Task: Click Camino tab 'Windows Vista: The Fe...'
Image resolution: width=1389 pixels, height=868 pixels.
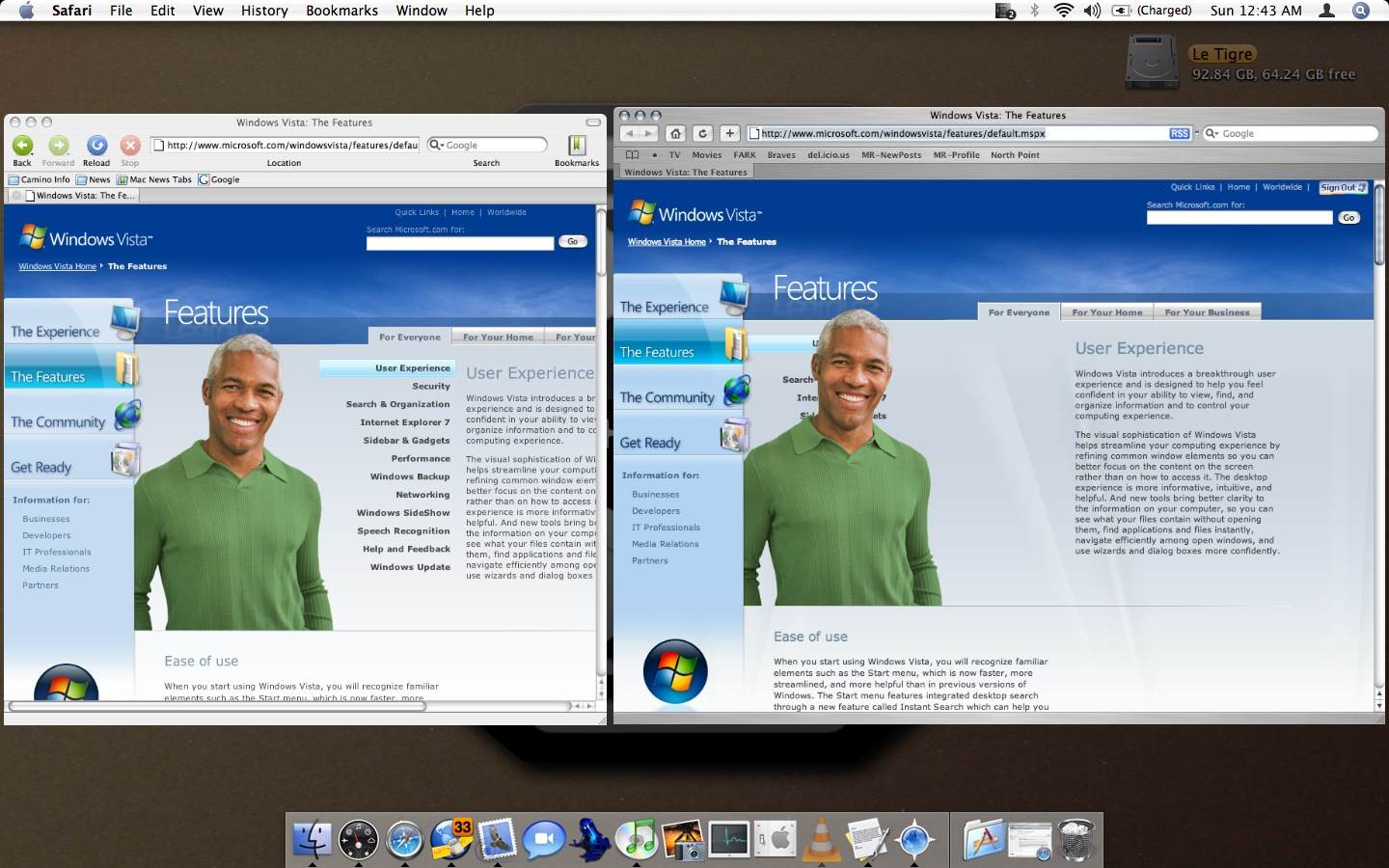Action: tap(79, 195)
